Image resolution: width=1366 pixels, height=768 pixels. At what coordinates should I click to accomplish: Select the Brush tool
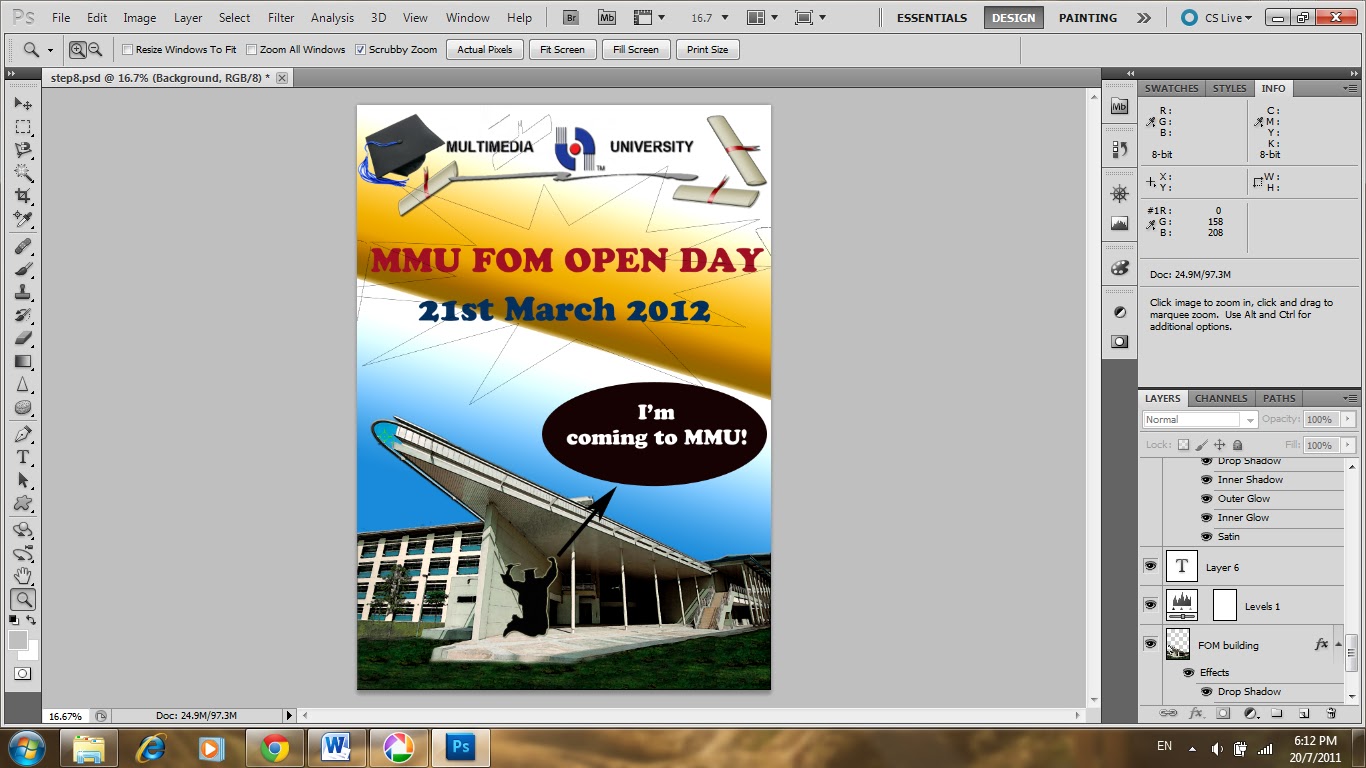pos(23,269)
